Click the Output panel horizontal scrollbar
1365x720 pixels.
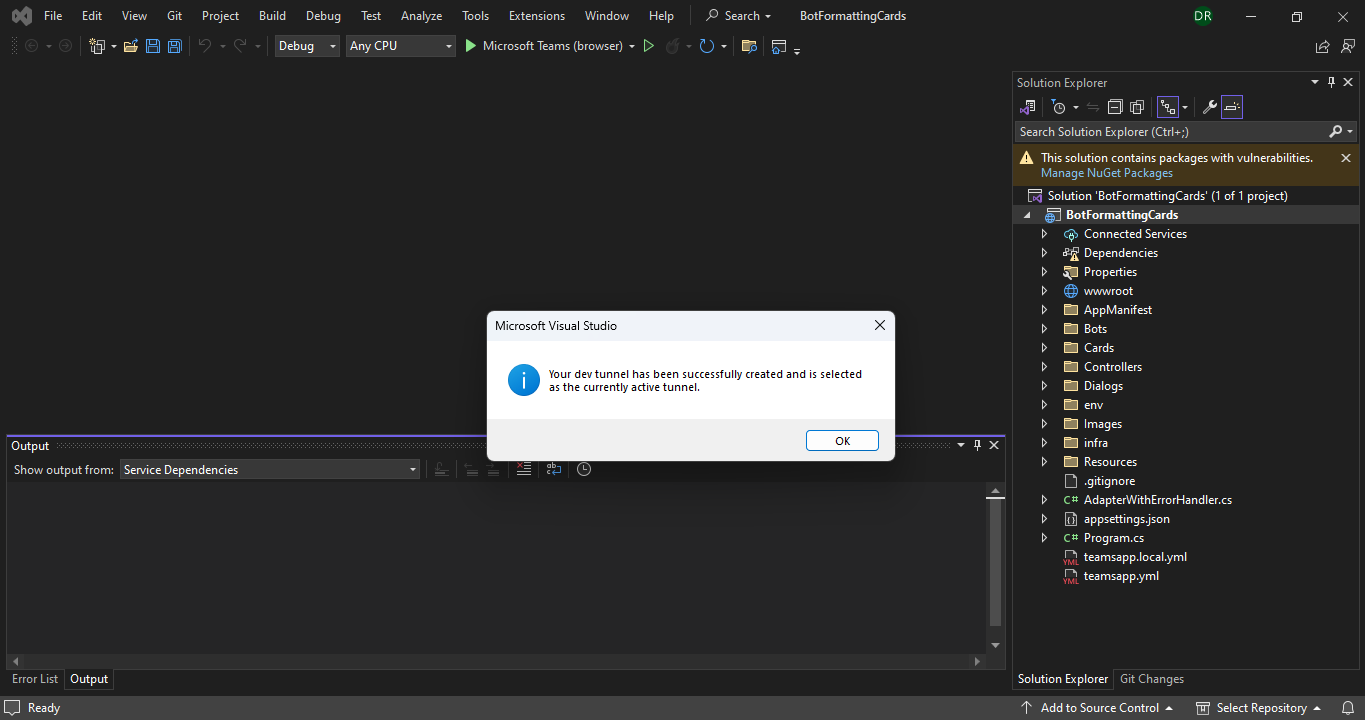[x=495, y=661]
